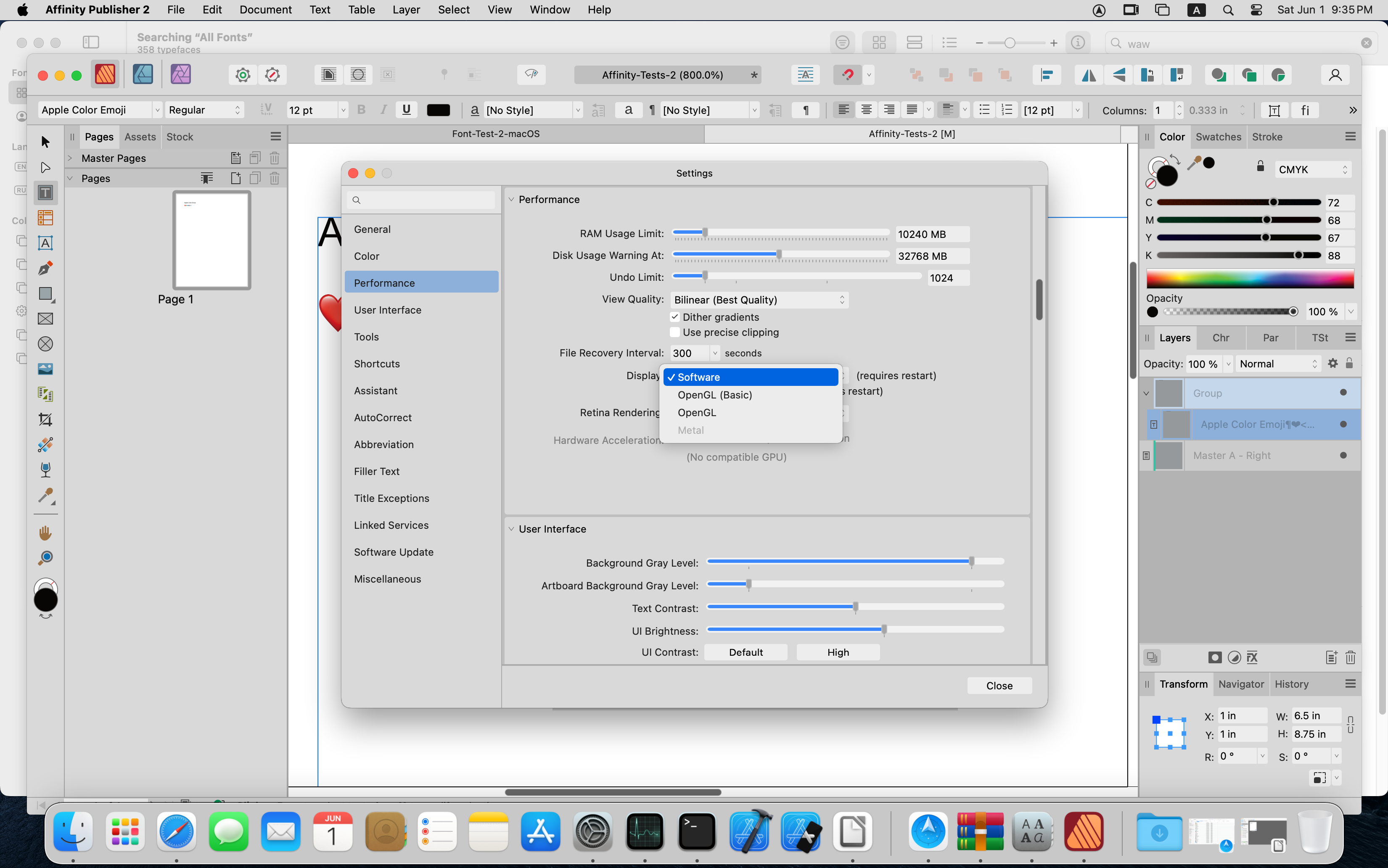Select the Move tool arrow
This screenshot has width=1388, height=868.
pos(45,142)
